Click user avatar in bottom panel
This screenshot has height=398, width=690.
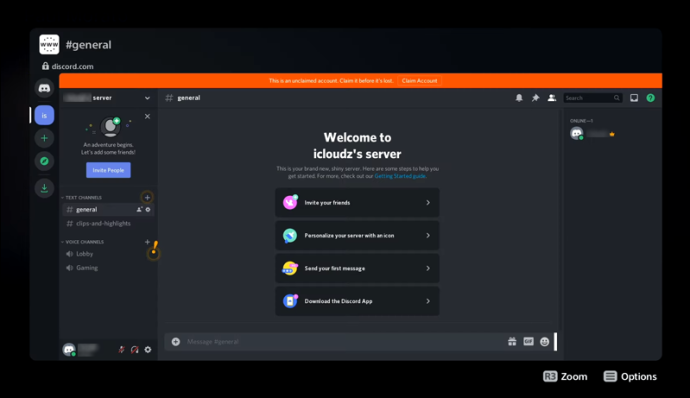coord(69,350)
